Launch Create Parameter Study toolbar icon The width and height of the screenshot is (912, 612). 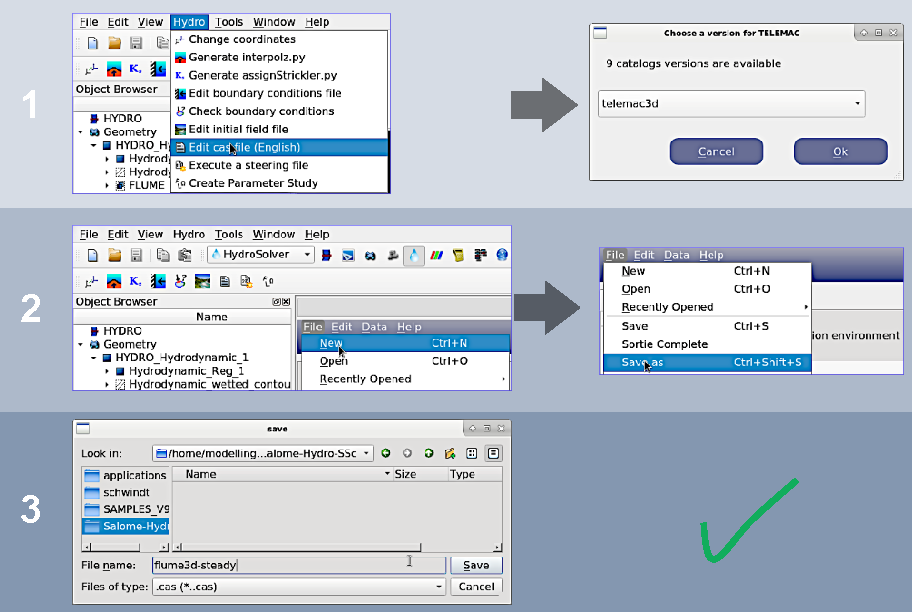266,280
